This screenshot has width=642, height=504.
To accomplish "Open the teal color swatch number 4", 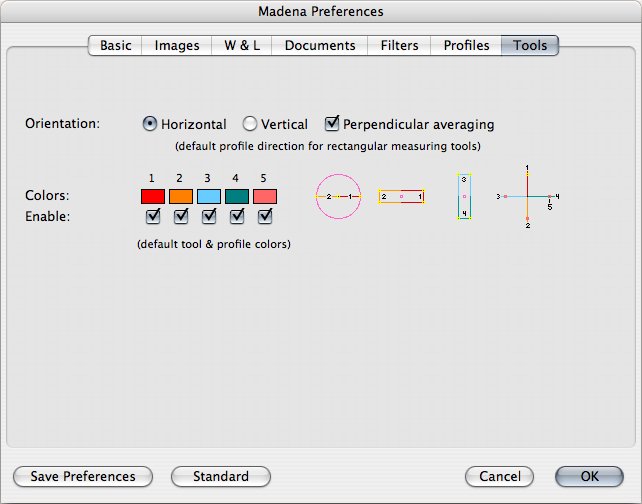I will click(x=237, y=196).
